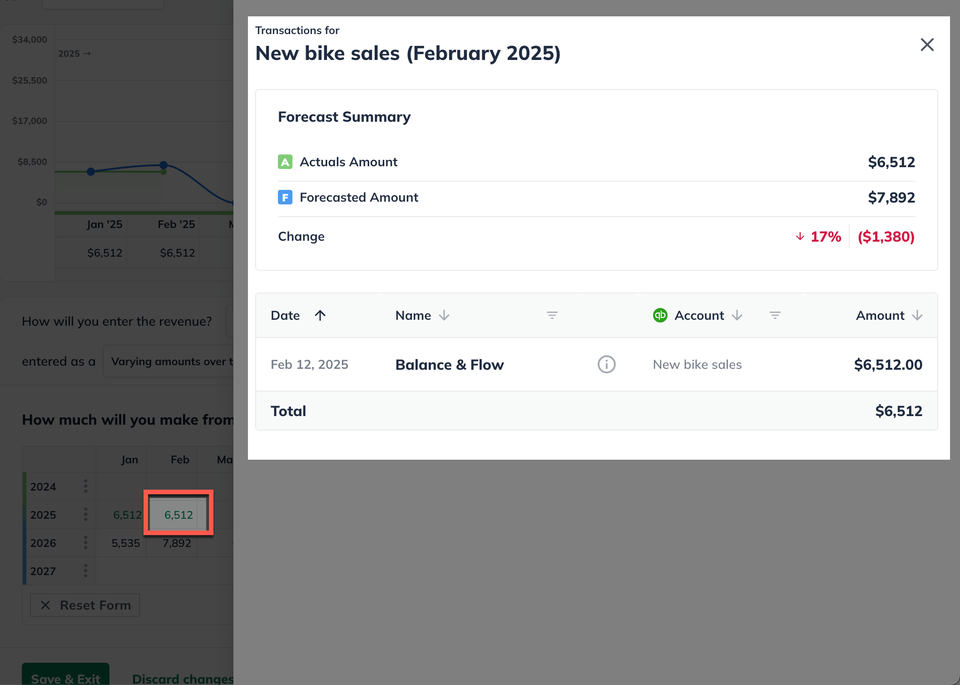Click the QuickBooks logo in the Account header

point(660,315)
